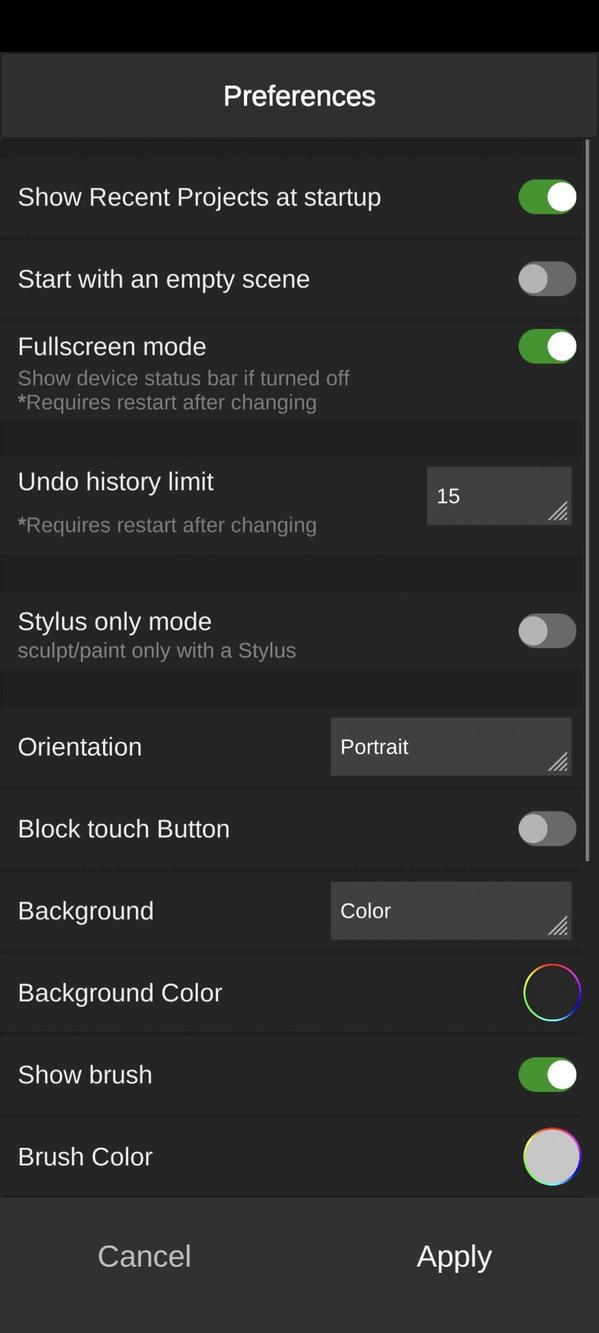The image size is (599, 1333).
Task: Open the Background Color picker wheel
Action: point(551,992)
